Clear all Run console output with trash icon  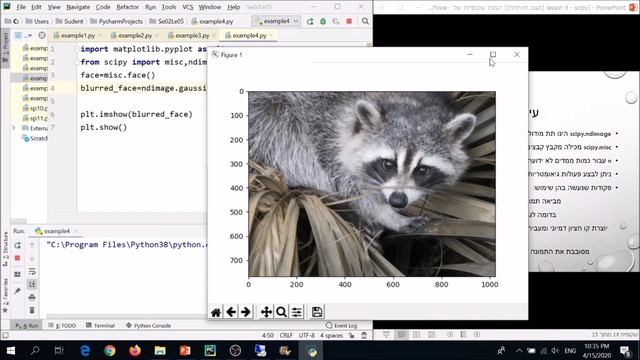tap(32, 310)
